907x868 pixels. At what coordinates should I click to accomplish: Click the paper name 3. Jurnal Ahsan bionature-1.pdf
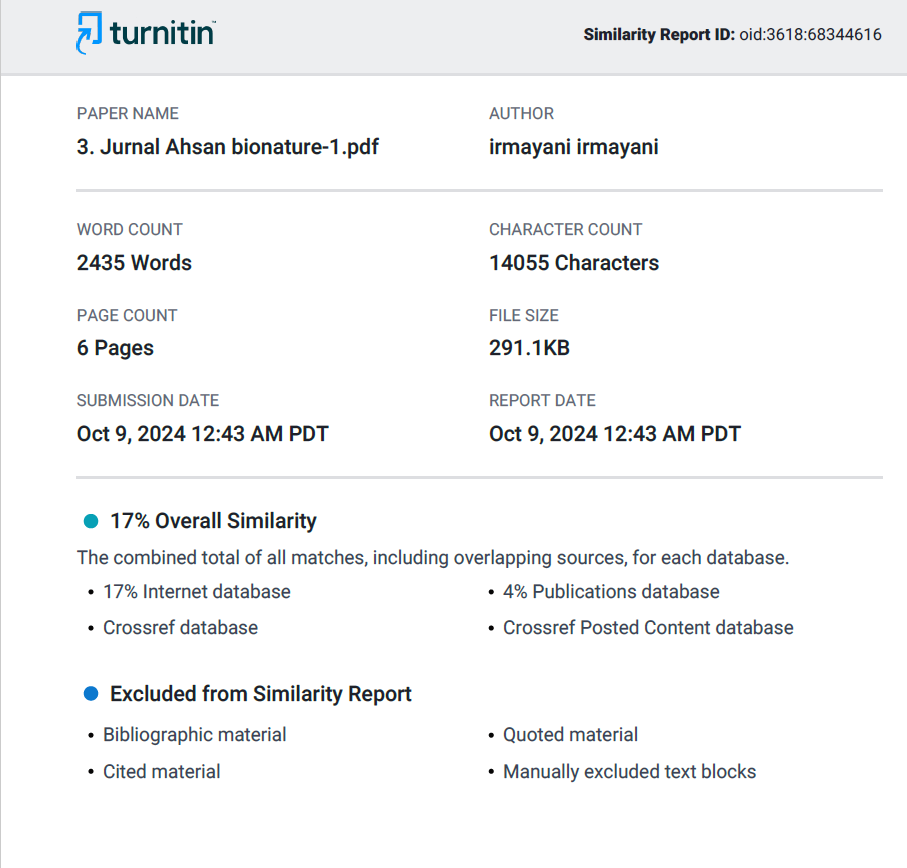[x=227, y=147]
